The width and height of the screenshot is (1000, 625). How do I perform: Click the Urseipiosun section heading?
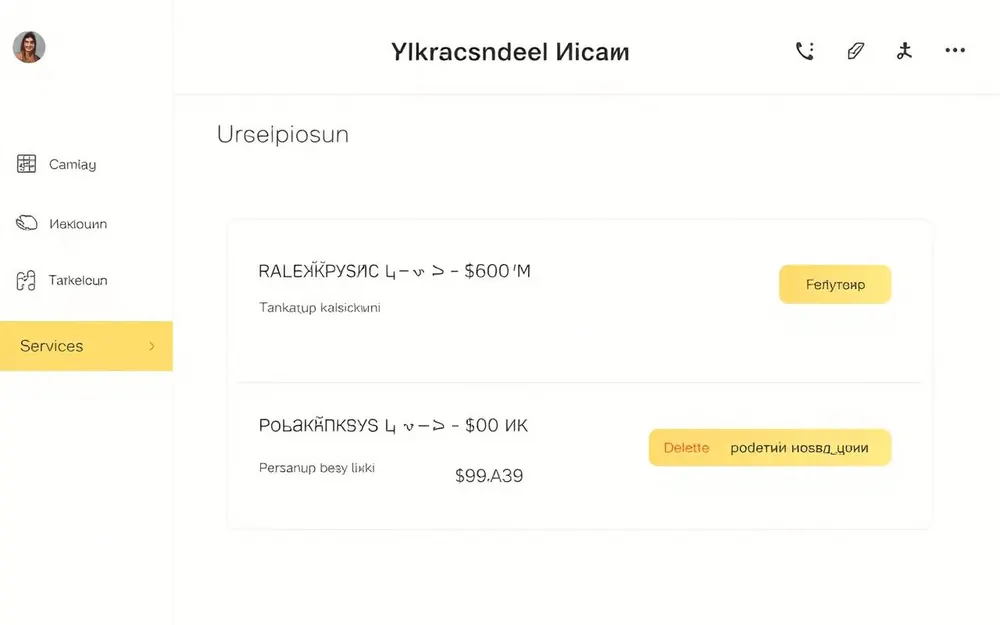click(x=283, y=135)
